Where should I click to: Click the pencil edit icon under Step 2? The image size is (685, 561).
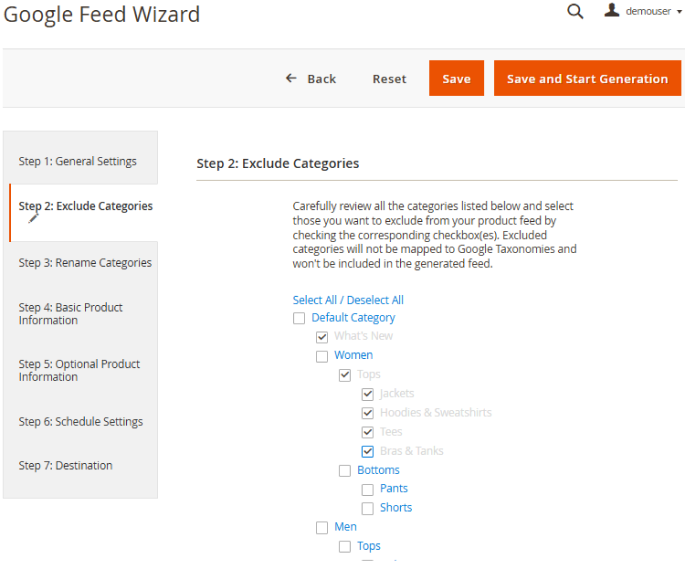pyautogui.click(x=34, y=218)
